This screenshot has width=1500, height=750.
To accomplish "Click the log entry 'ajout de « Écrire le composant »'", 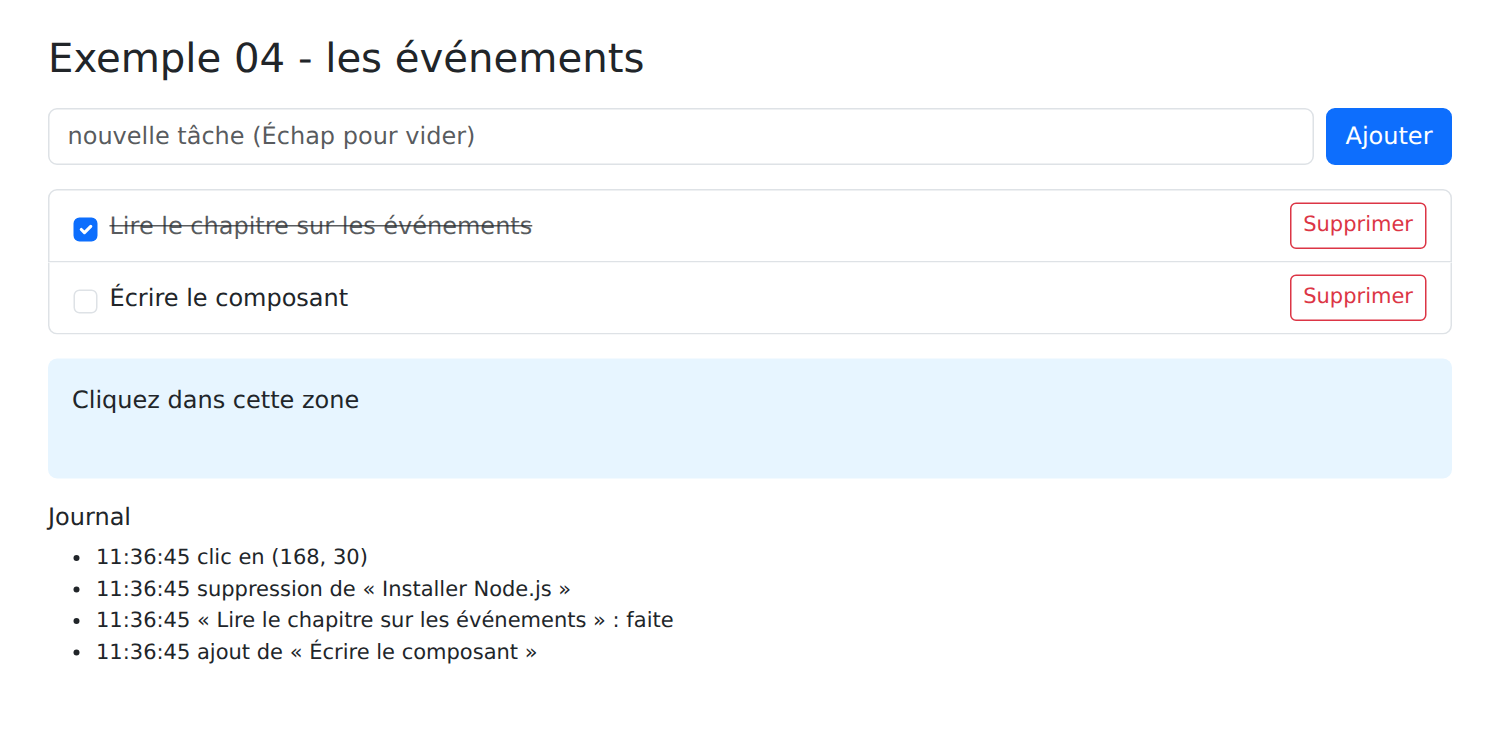I will click(x=317, y=652).
